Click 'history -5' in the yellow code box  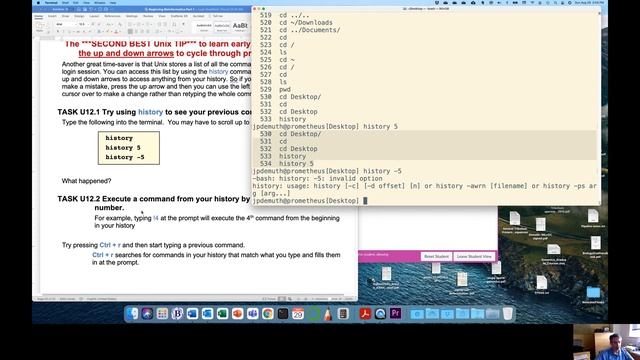(125, 157)
